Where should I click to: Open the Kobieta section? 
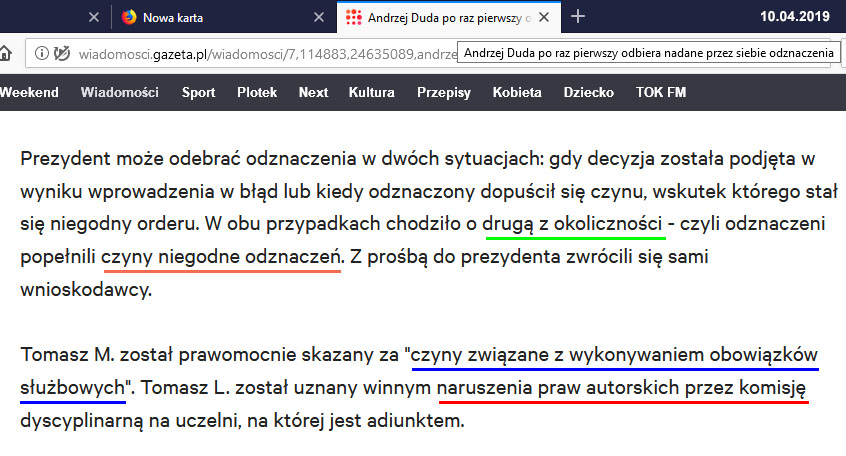517,92
